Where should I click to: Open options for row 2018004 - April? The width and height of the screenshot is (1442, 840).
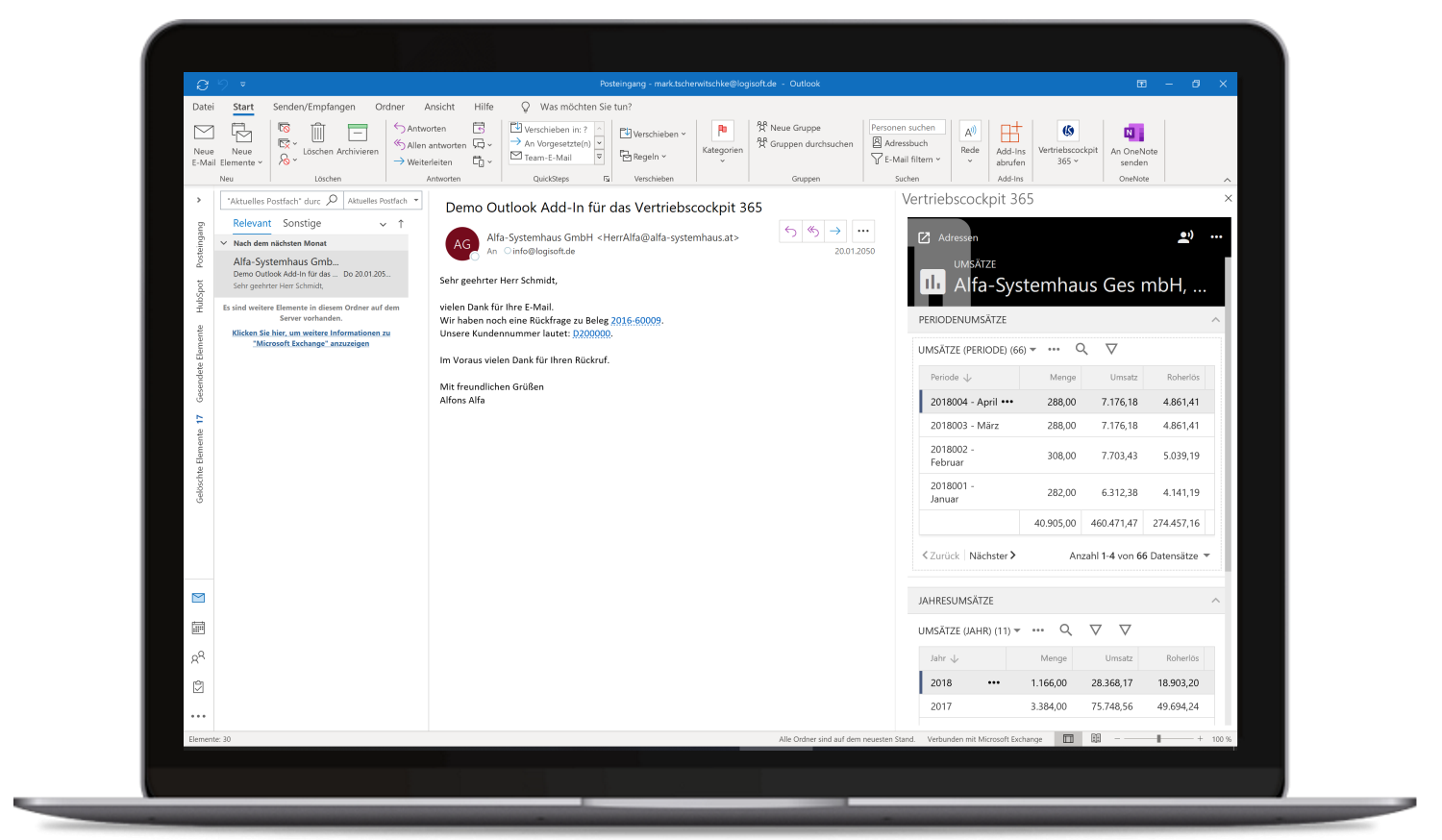click(x=1007, y=402)
